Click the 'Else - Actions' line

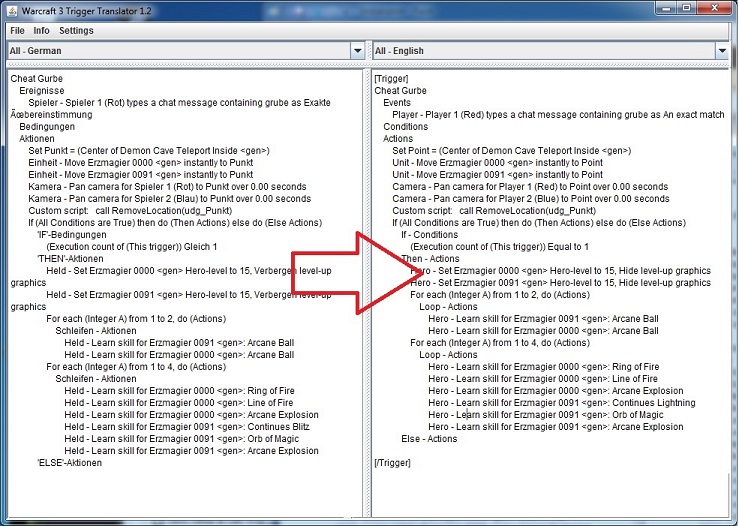click(x=429, y=439)
